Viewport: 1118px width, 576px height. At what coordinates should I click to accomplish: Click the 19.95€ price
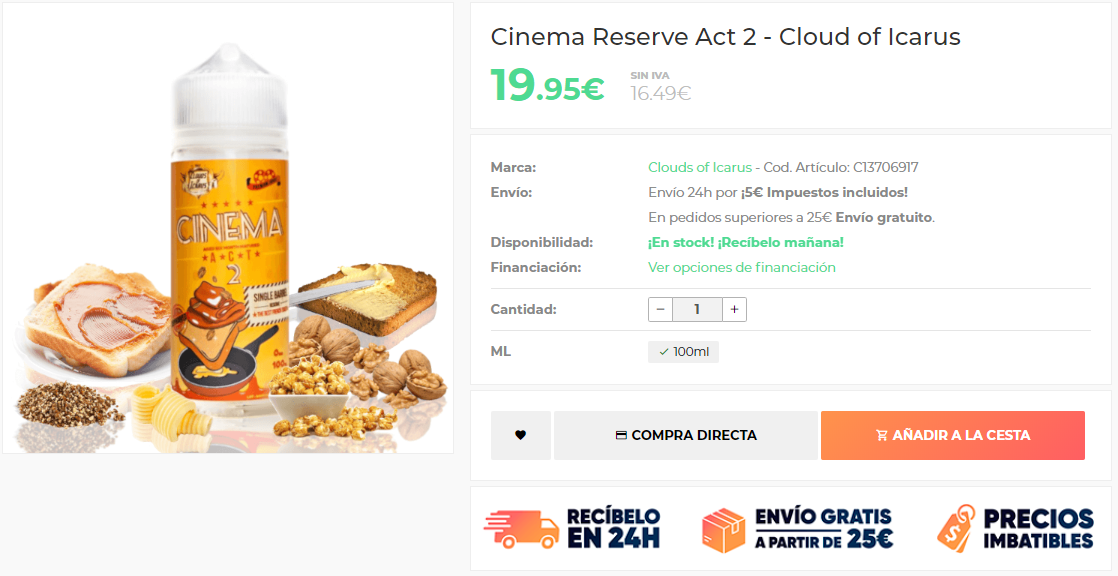click(x=548, y=85)
